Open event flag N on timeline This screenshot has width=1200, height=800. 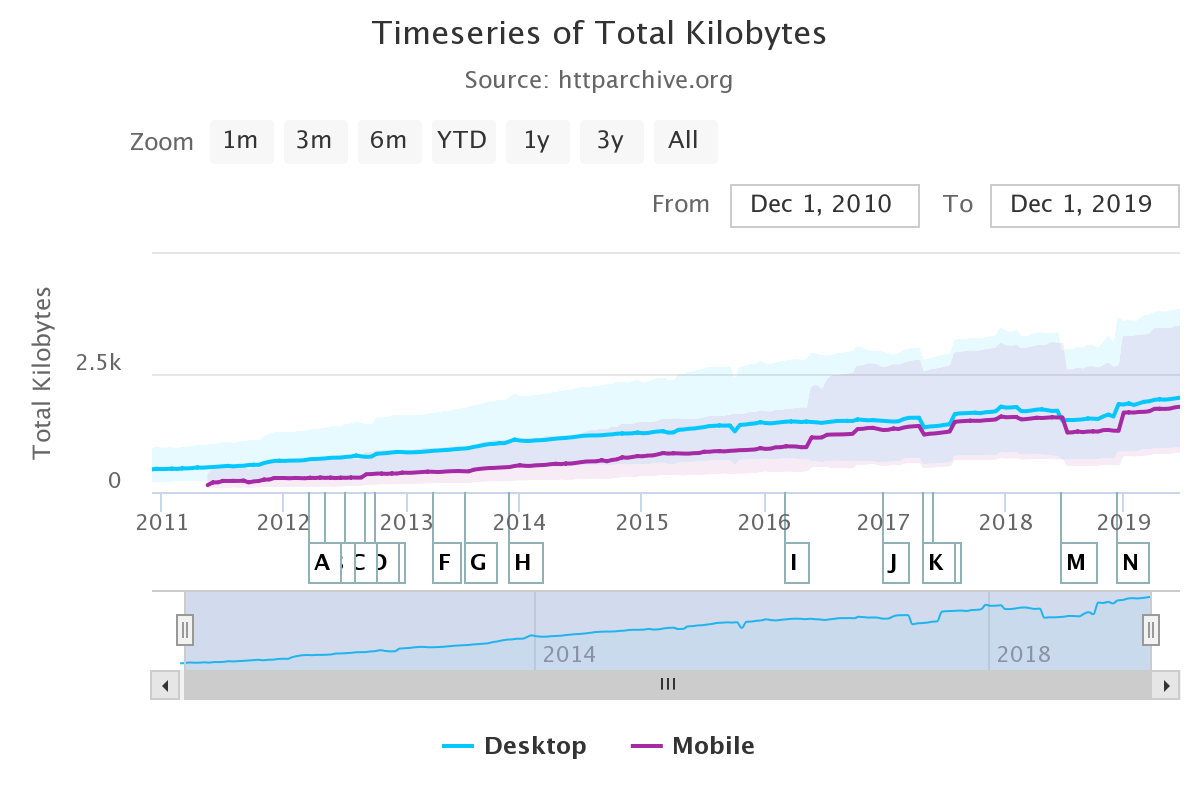click(x=1131, y=563)
